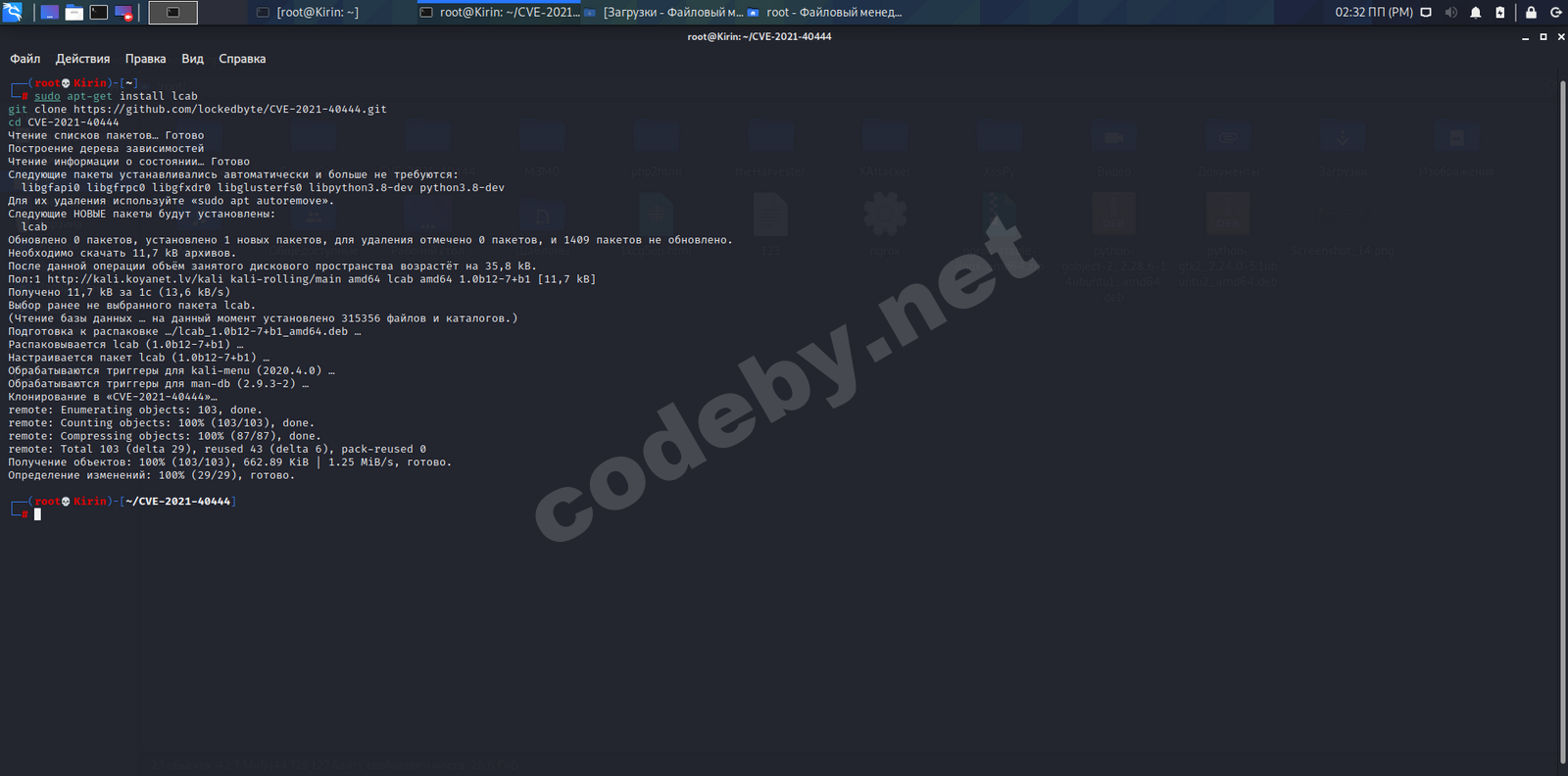1568x776 pixels.
Task: Open the Файл menu
Action: [x=25, y=59]
